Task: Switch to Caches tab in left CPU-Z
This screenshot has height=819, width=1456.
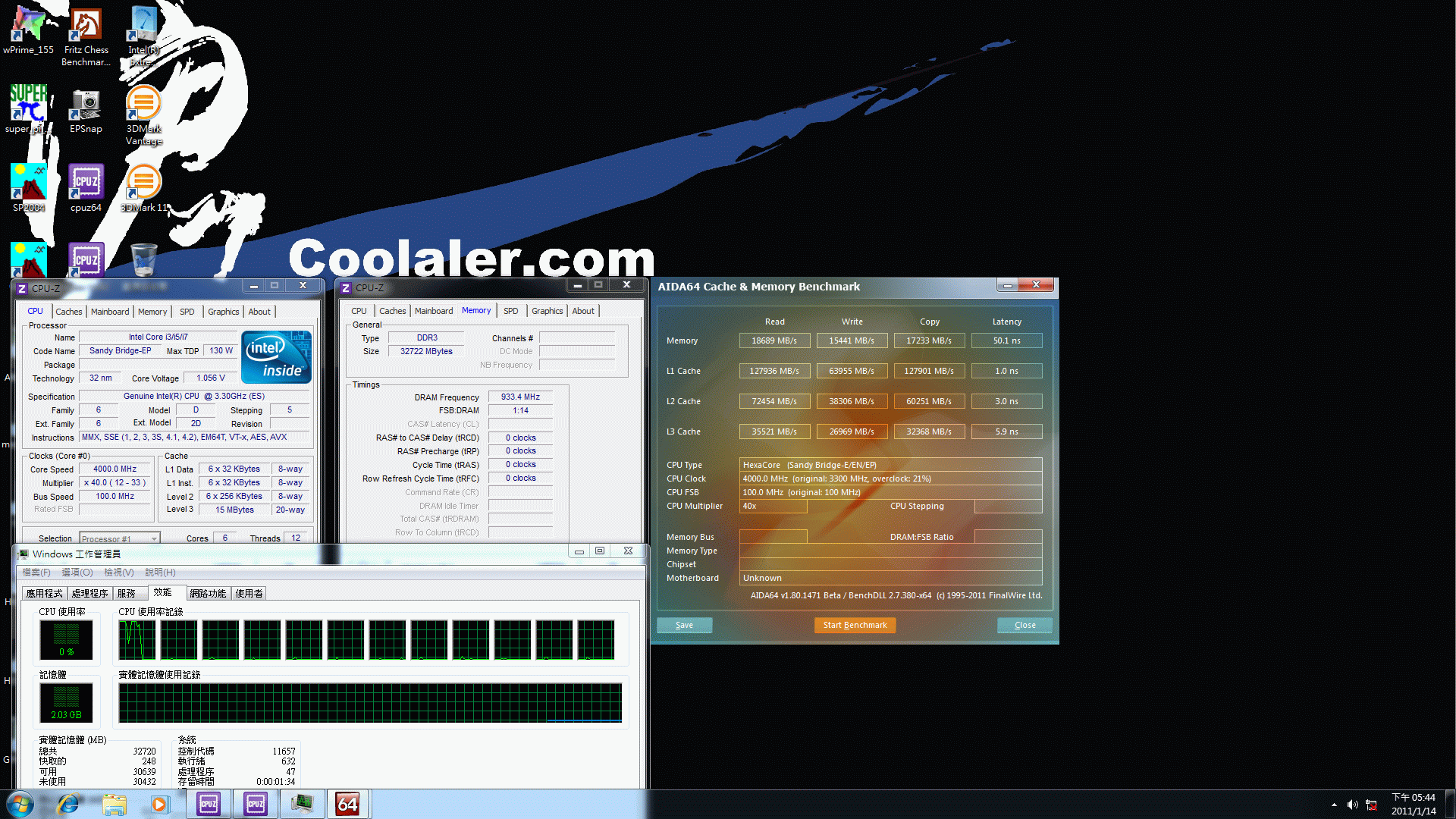Action: coord(68,312)
